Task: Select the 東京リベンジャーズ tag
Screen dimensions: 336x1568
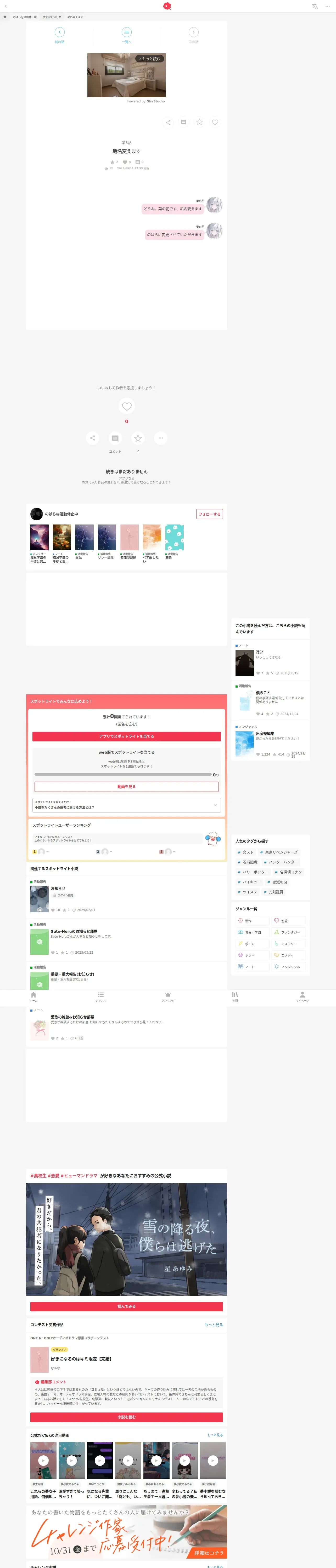Action: click(x=279, y=852)
